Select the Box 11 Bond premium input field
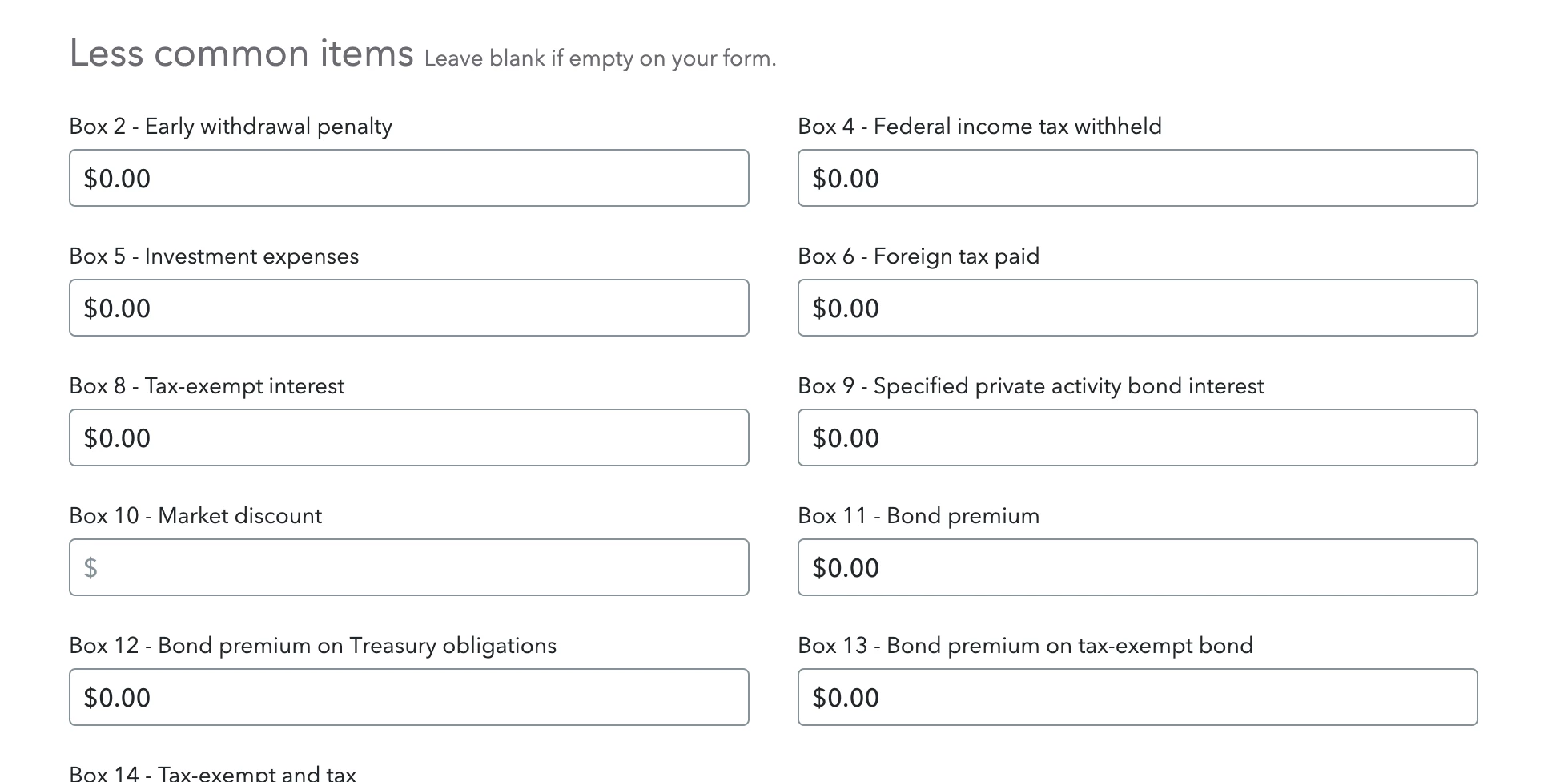 (x=1137, y=567)
